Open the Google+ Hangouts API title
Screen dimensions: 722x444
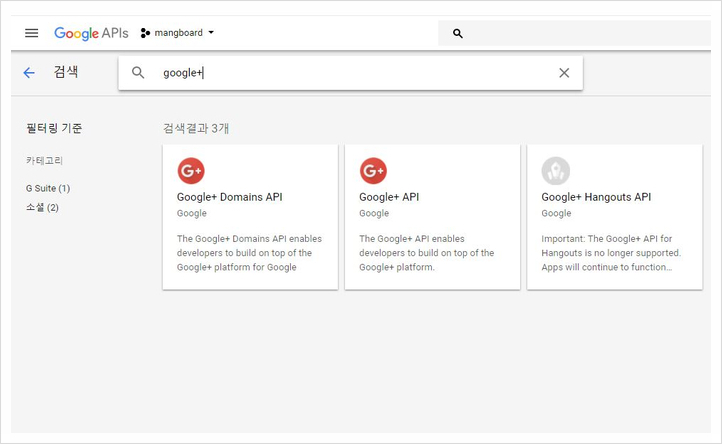[596, 197]
